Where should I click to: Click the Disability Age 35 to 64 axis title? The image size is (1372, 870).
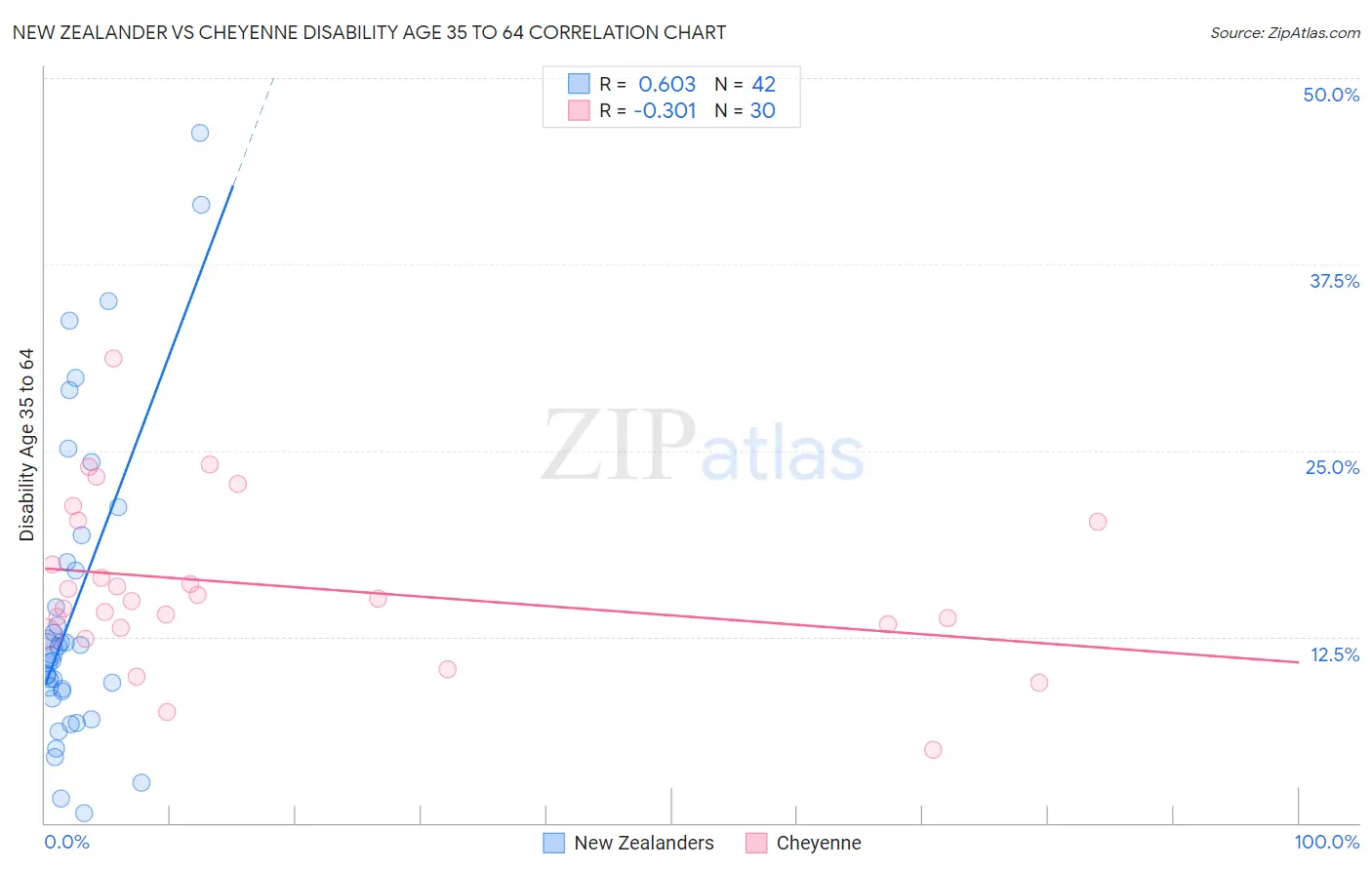click(x=26, y=445)
